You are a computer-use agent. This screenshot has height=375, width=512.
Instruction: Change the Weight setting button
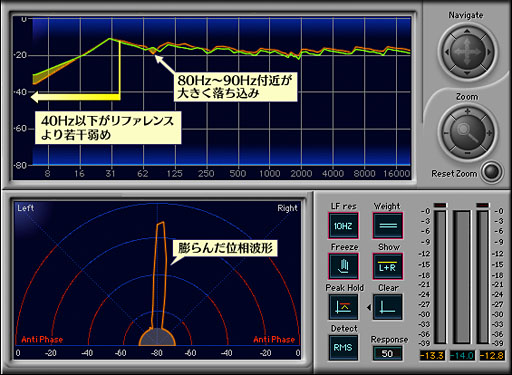[x=388, y=226]
